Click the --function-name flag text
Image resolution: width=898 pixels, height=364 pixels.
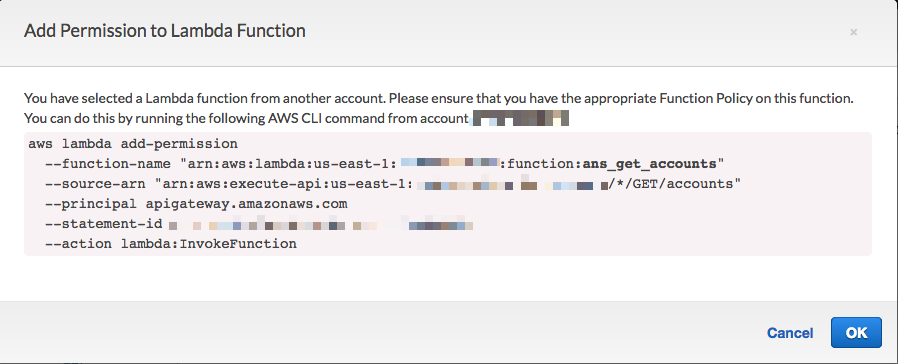point(108,164)
